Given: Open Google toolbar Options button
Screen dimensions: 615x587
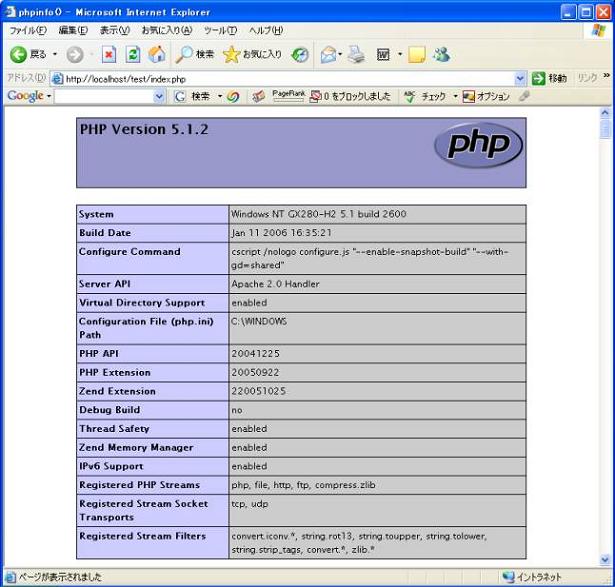Looking at the screenshot, I should click(486, 96).
